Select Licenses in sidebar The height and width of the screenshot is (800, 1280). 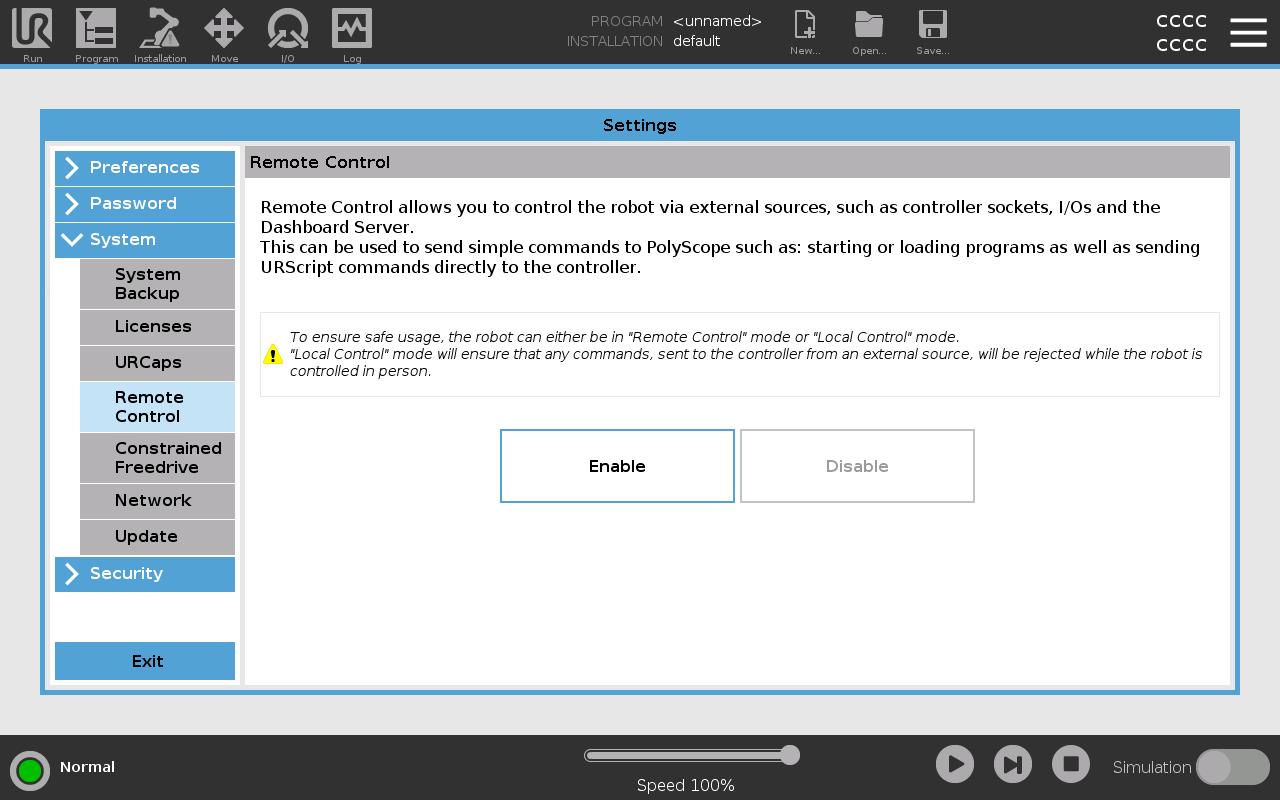[x=157, y=327]
